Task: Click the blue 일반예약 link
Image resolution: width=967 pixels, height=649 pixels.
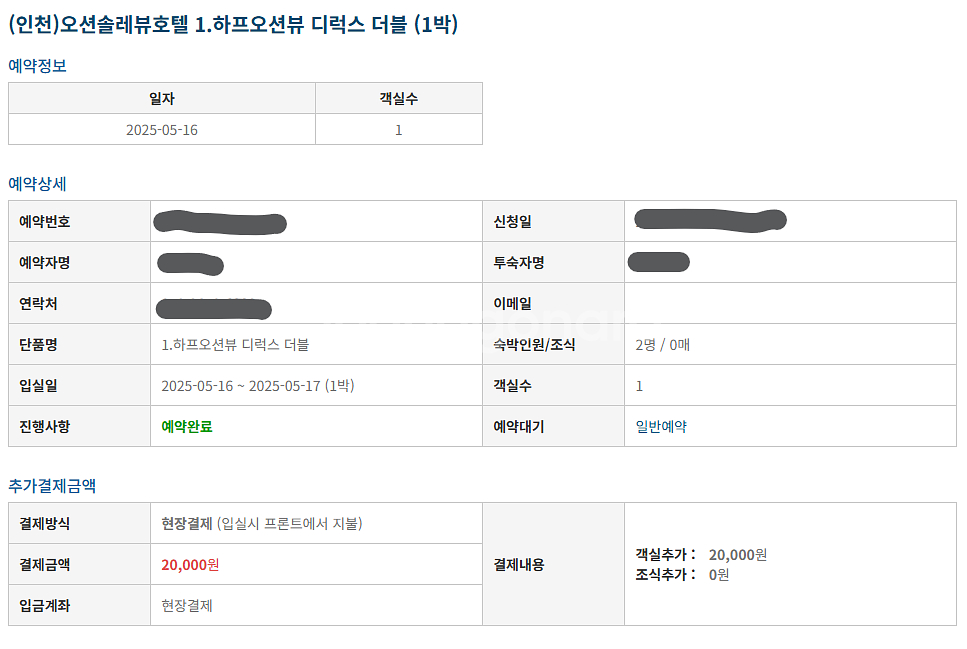Action: [x=661, y=427]
